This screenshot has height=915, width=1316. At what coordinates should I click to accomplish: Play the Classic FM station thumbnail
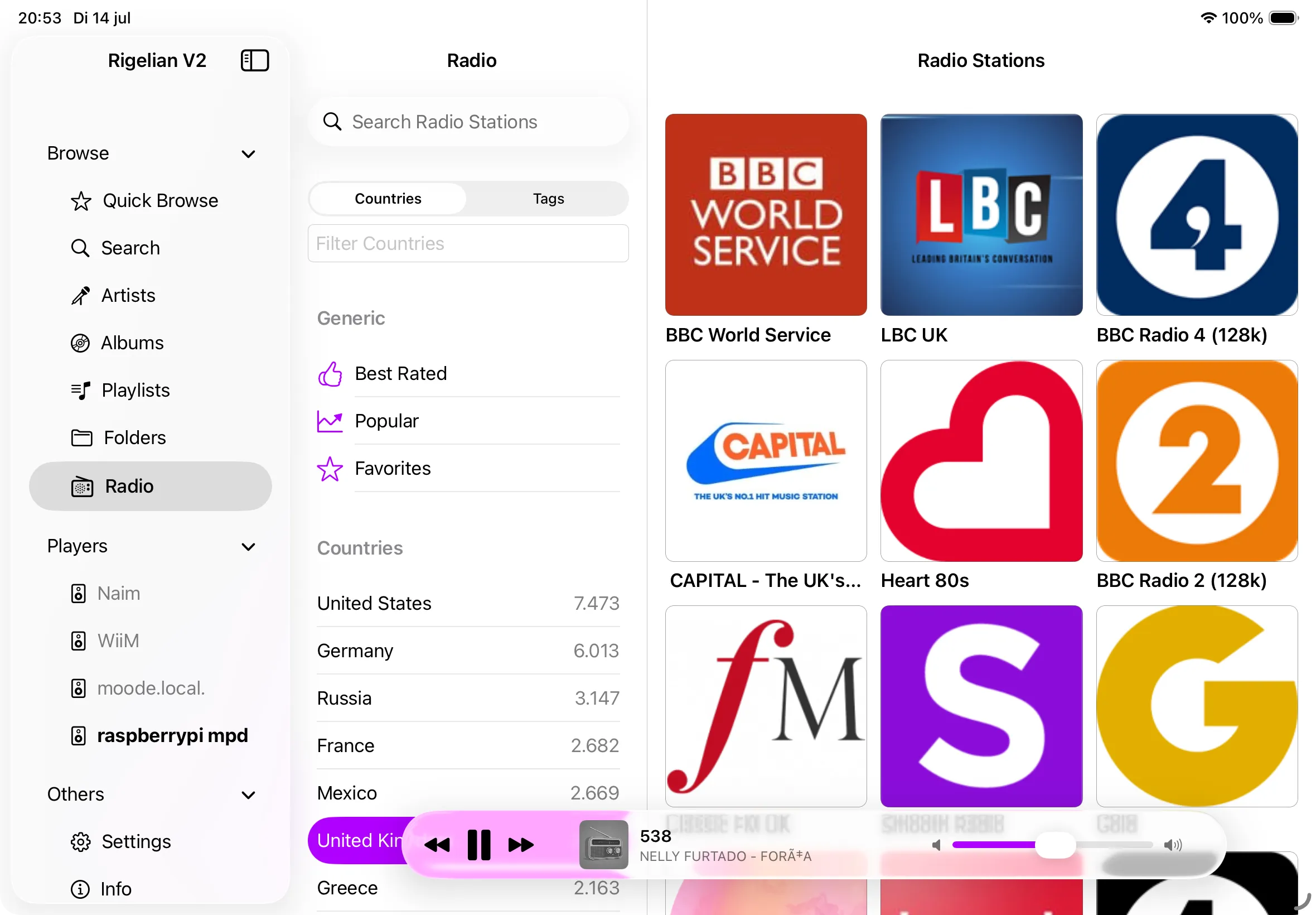pyautogui.click(x=766, y=707)
